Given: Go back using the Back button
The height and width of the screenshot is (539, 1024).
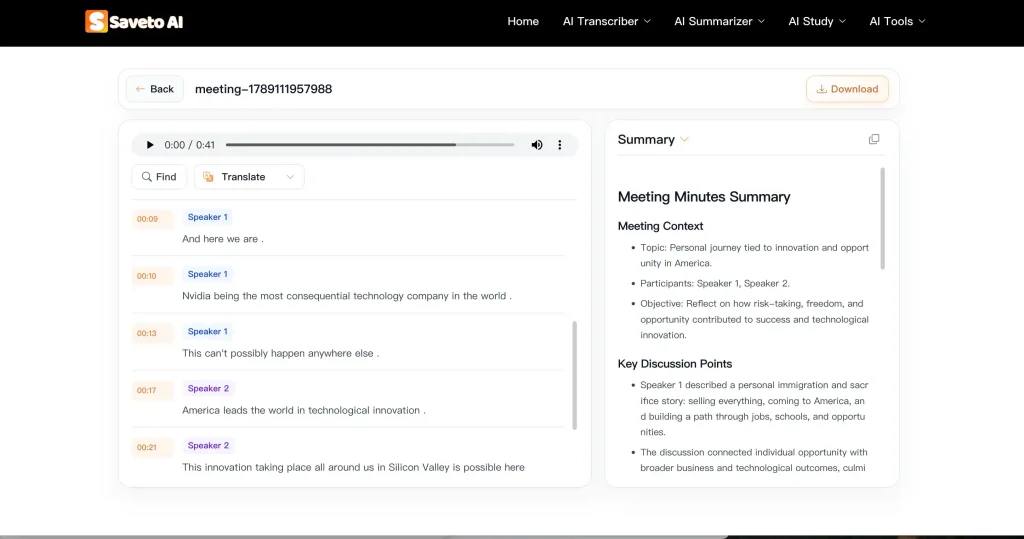Looking at the screenshot, I should (x=155, y=89).
